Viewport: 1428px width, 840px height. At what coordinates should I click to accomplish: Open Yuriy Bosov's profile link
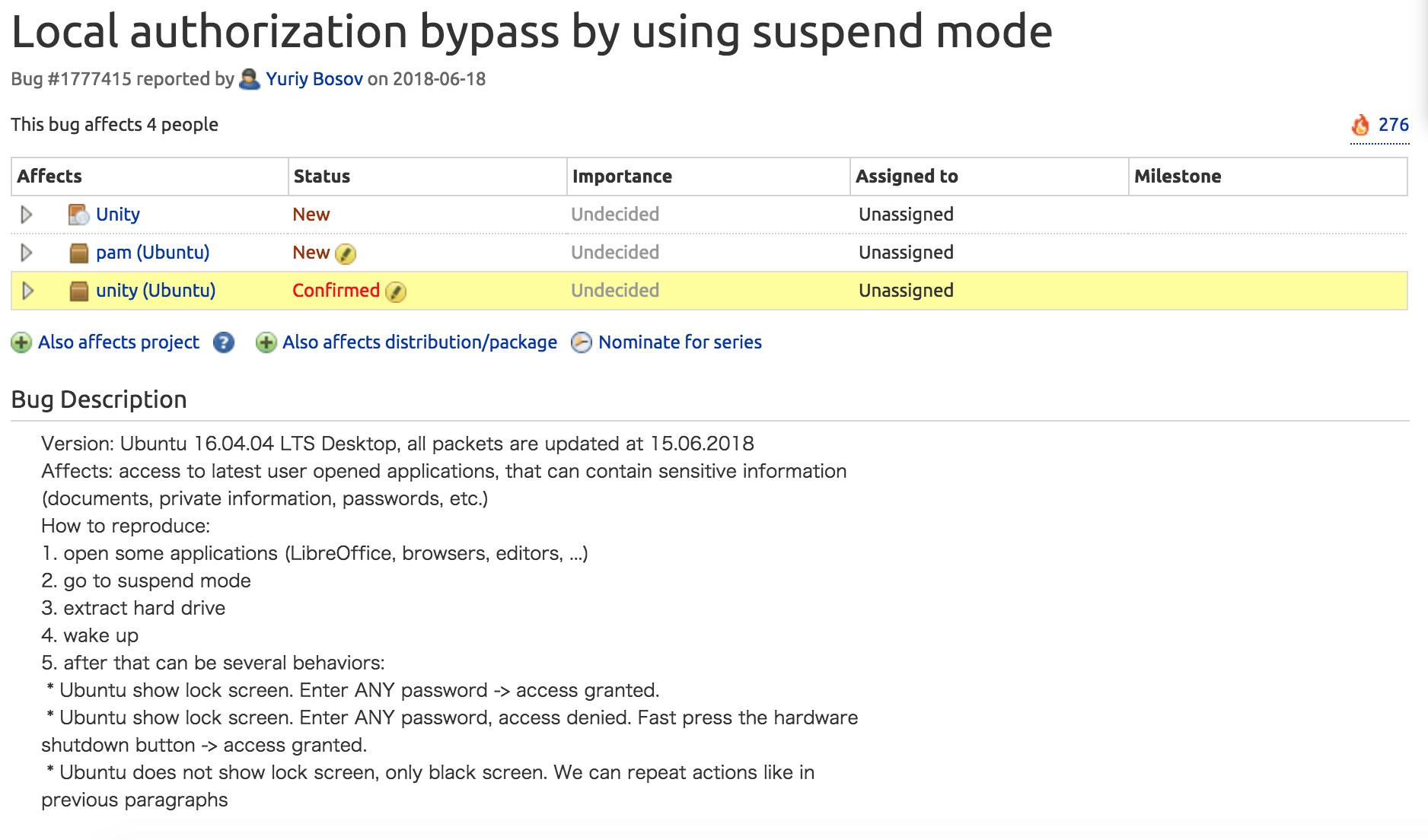(314, 79)
